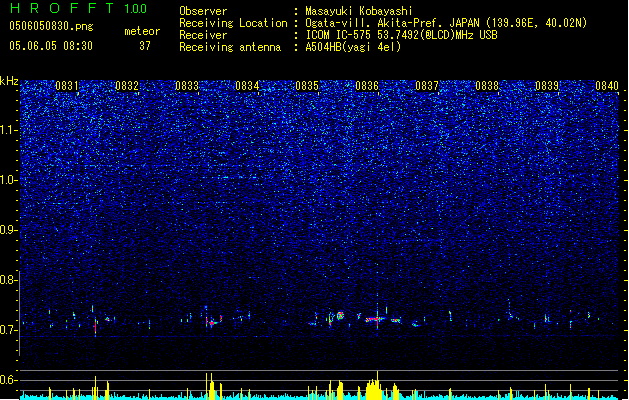Click the Receiving Location label
The height and width of the screenshot is (400, 629).
click(233, 23)
